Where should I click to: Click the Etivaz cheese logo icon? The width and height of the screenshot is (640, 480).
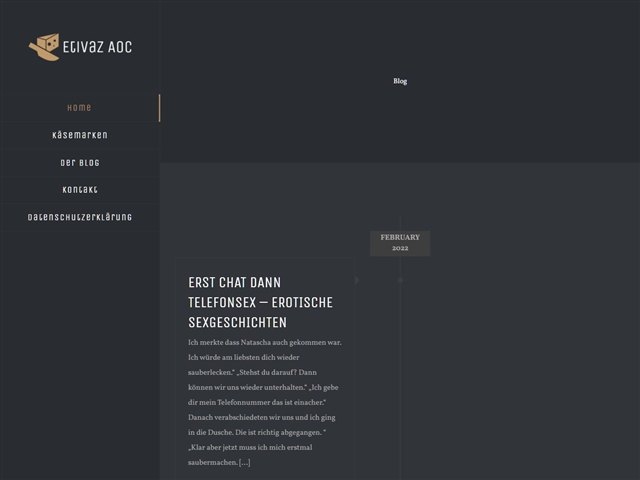[44, 47]
